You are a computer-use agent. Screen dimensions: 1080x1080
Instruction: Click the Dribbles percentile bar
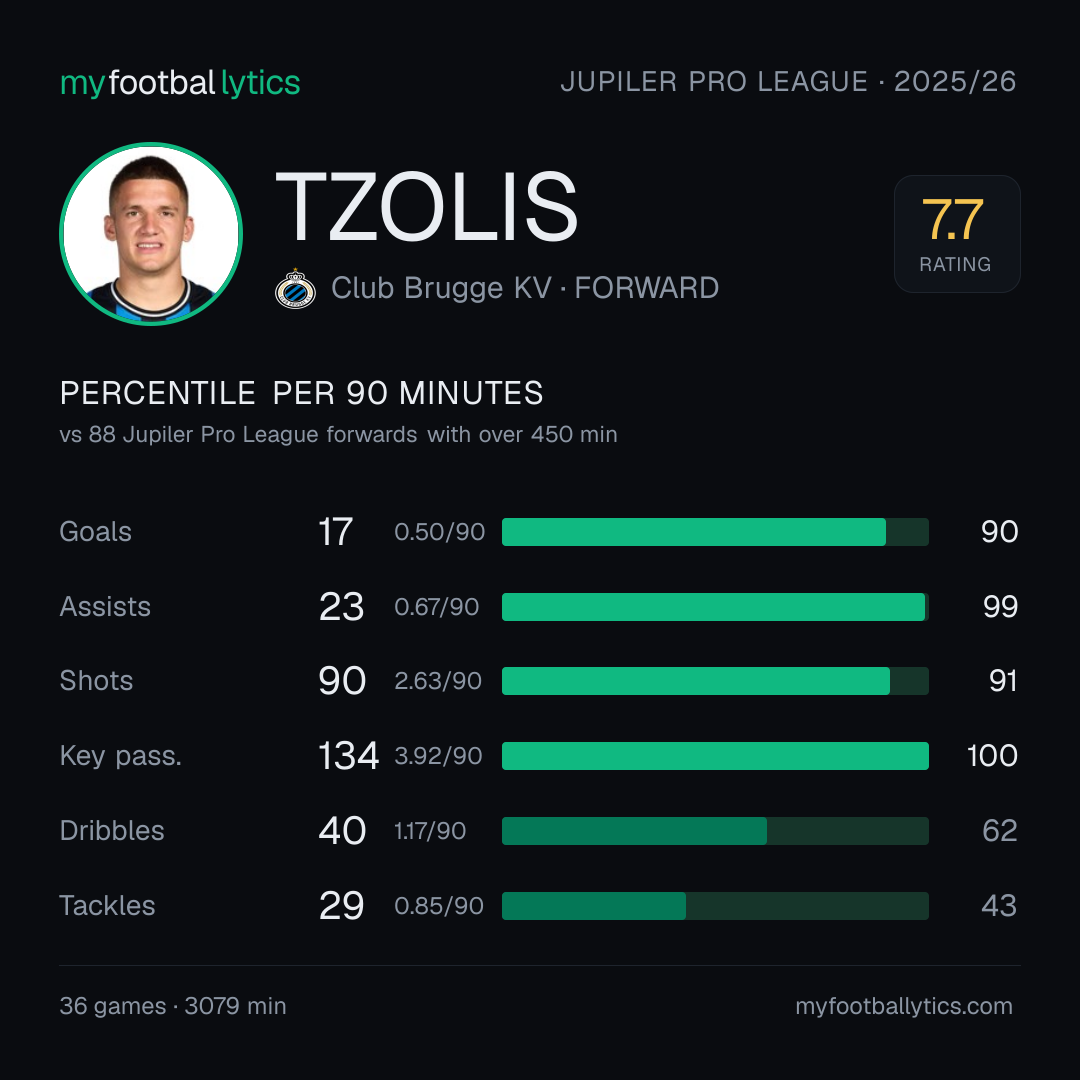715,831
